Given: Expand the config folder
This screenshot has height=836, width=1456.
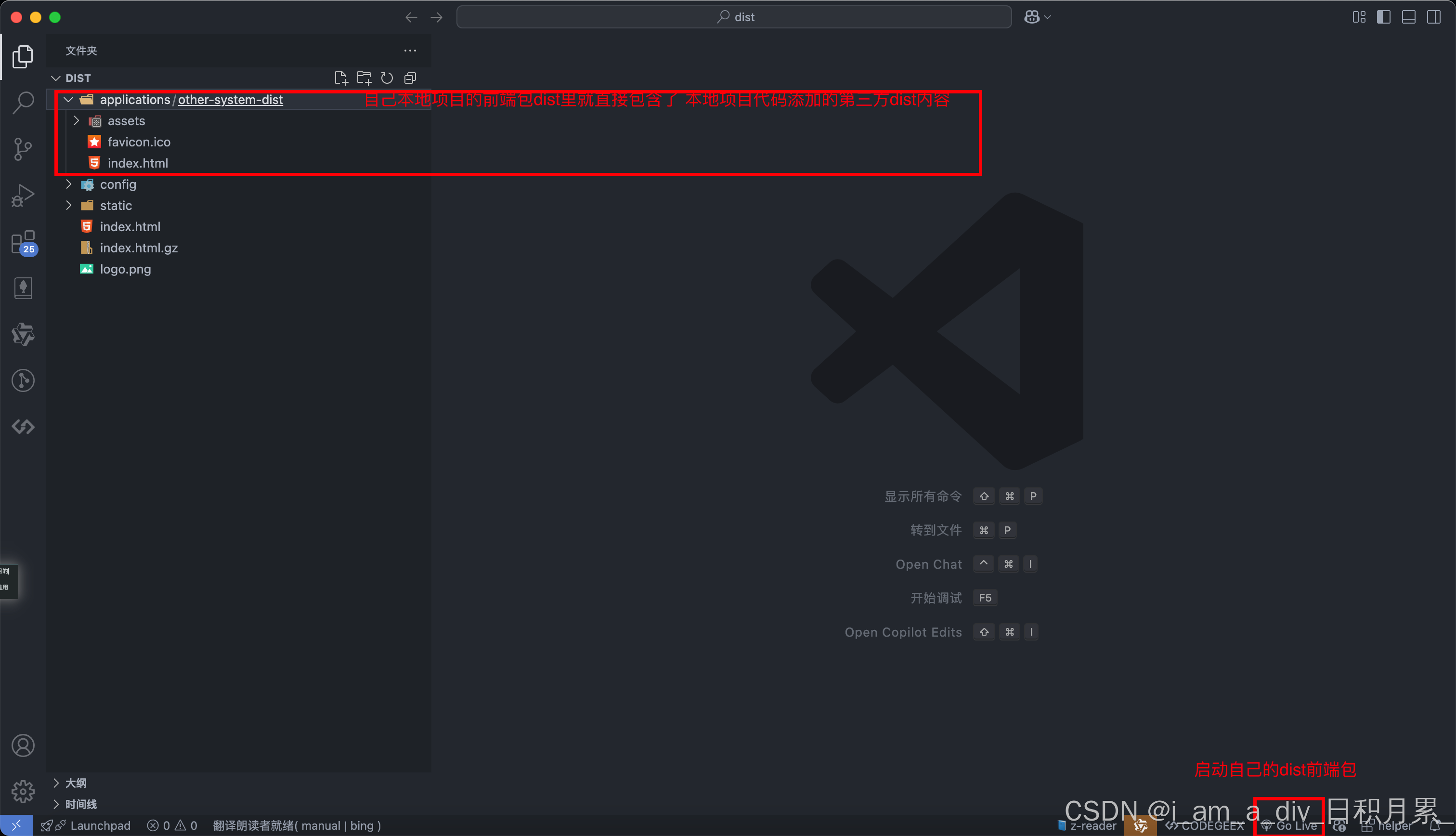Looking at the screenshot, I should [117, 184].
